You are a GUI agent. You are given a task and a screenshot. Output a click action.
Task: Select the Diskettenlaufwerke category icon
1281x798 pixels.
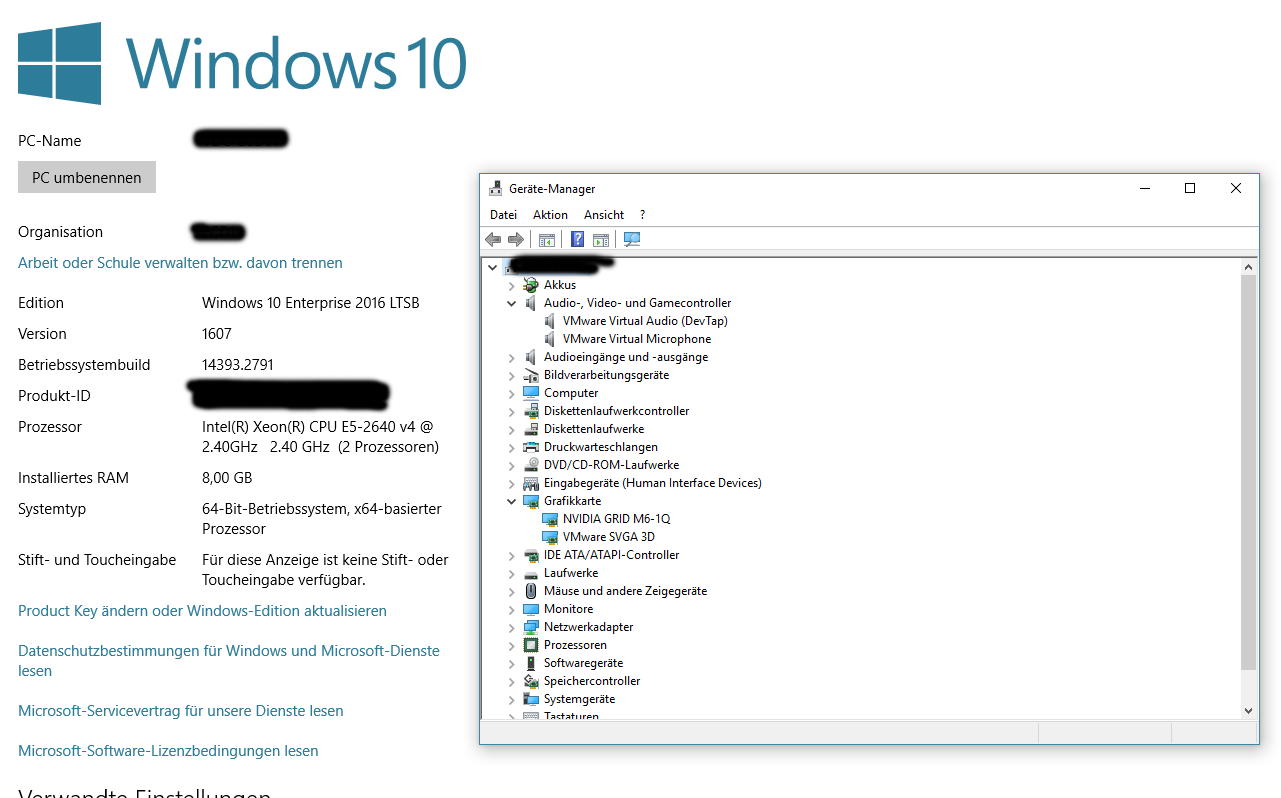click(x=531, y=429)
